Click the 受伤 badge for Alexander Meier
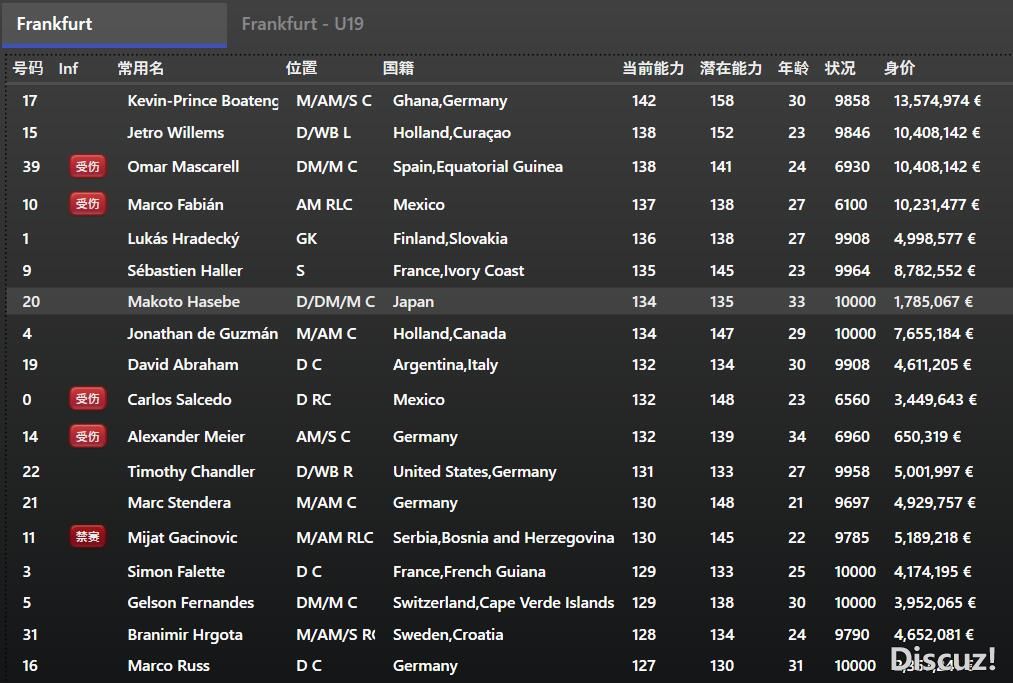Image resolution: width=1013 pixels, height=683 pixels. point(87,436)
